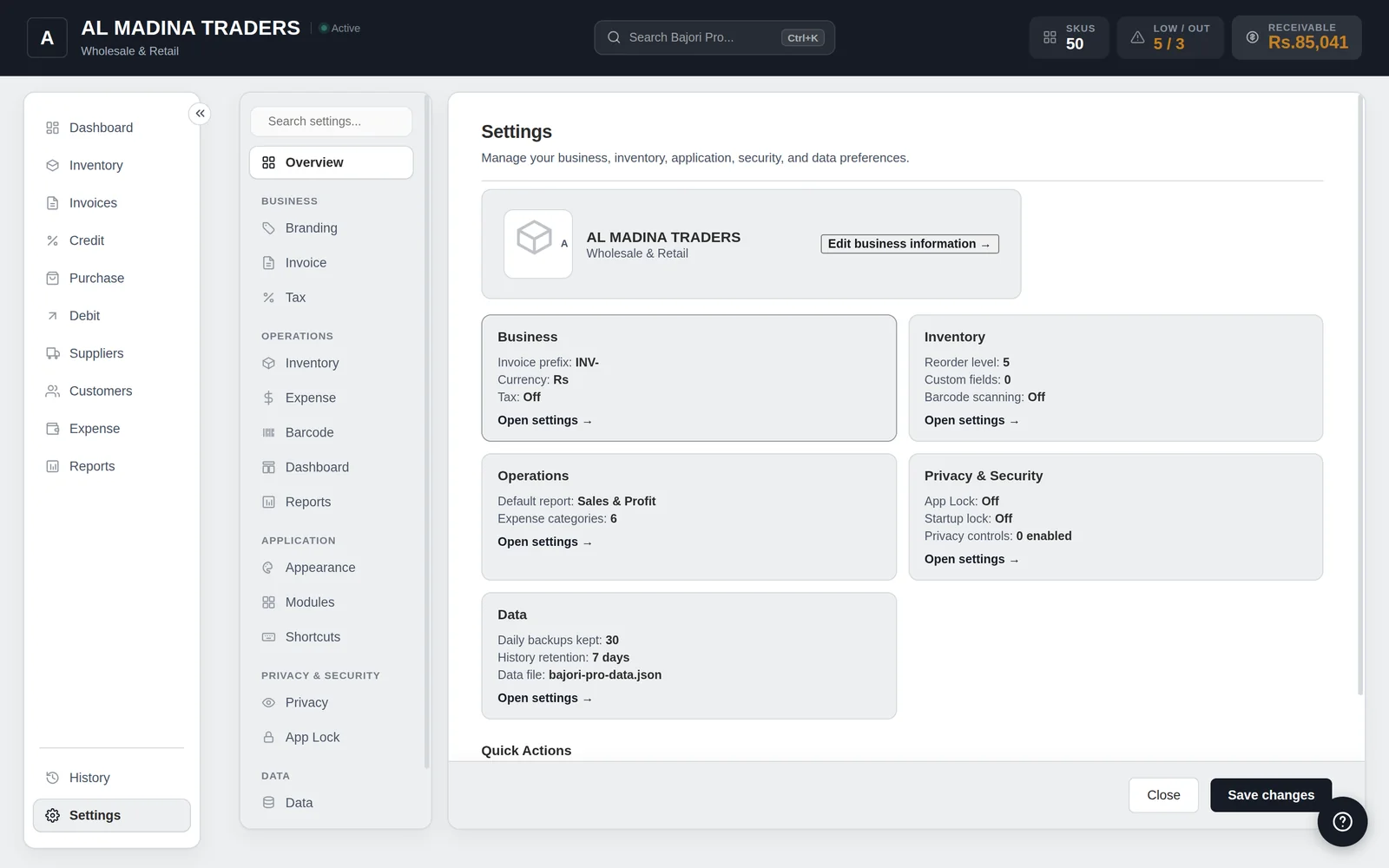Click the Dashboard grid icon in main sidebar

[x=52, y=128]
